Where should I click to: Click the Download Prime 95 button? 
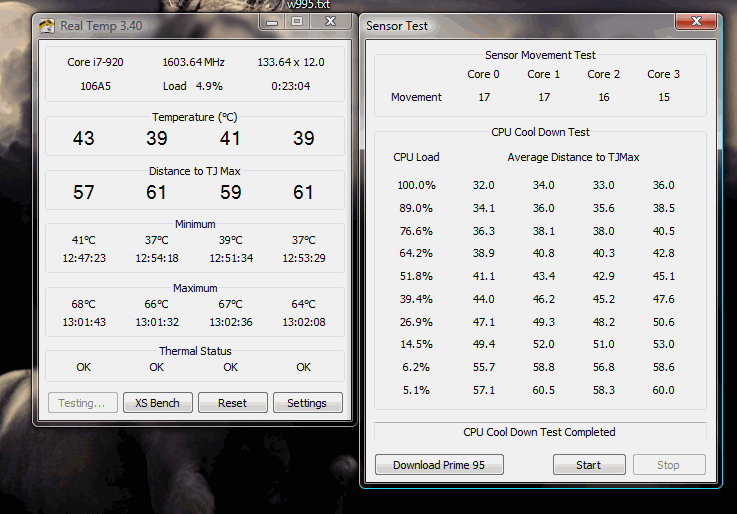coord(439,465)
